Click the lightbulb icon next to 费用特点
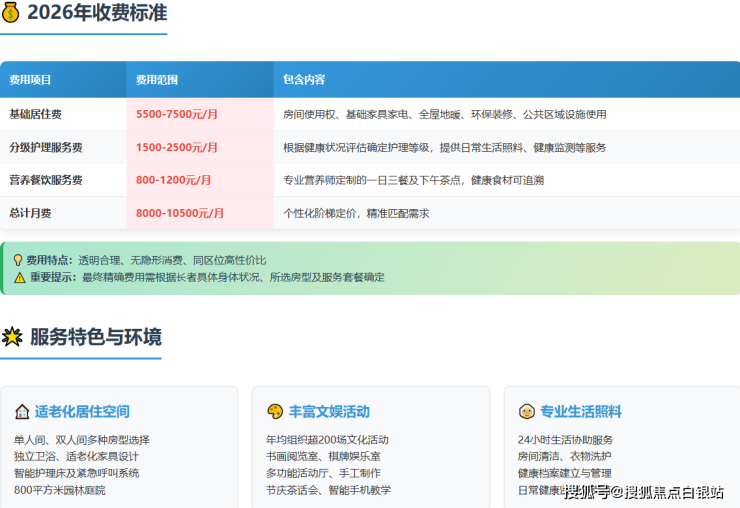This screenshot has height=508, width=740. [x=17, y=260]
